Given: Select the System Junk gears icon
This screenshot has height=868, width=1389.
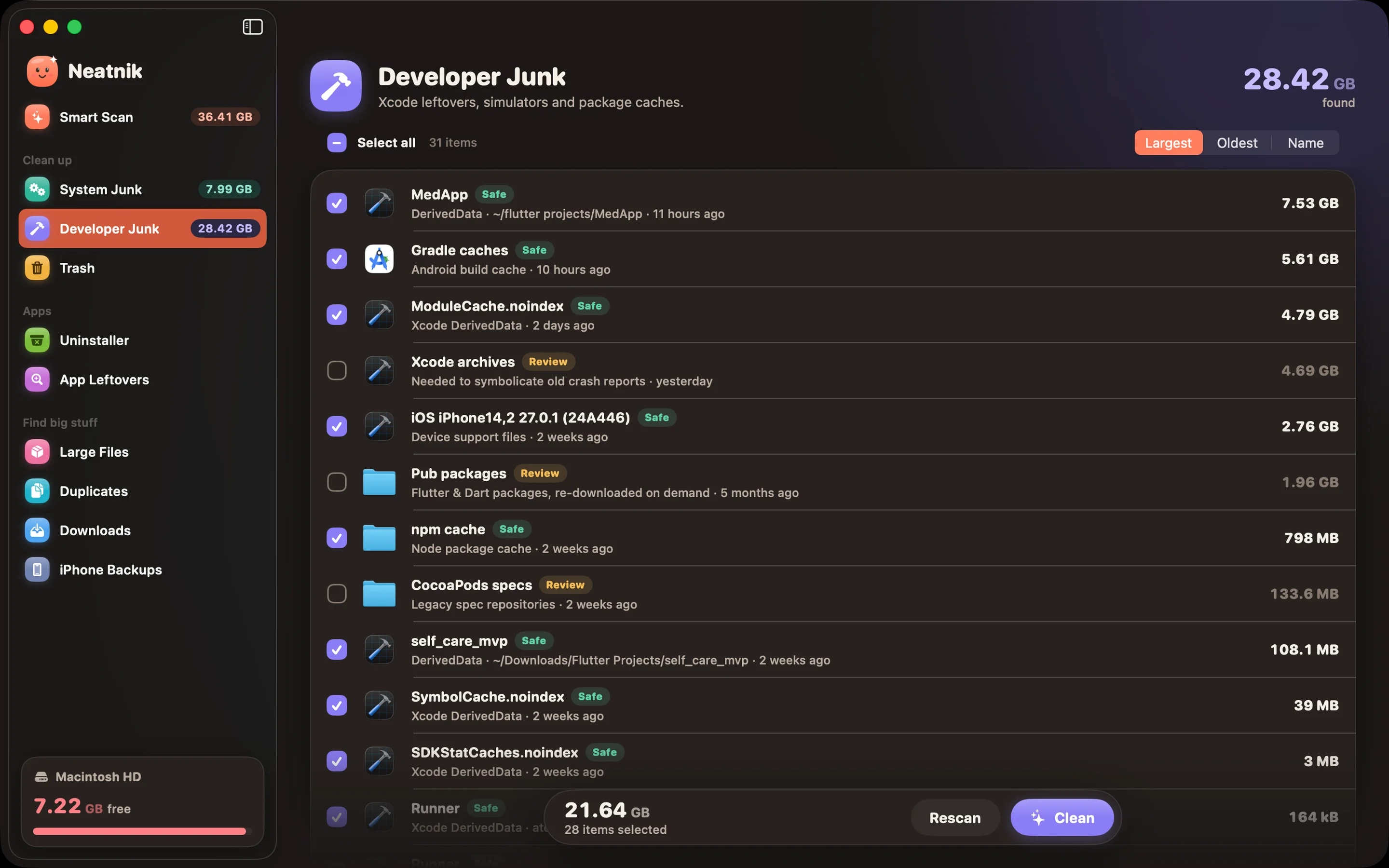Looking at the screenshot, I should click(37, 190).
